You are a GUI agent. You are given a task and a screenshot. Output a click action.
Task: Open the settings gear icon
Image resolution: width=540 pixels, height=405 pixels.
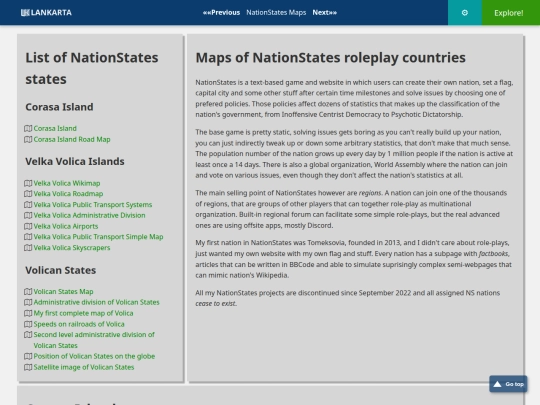[465, 13]
